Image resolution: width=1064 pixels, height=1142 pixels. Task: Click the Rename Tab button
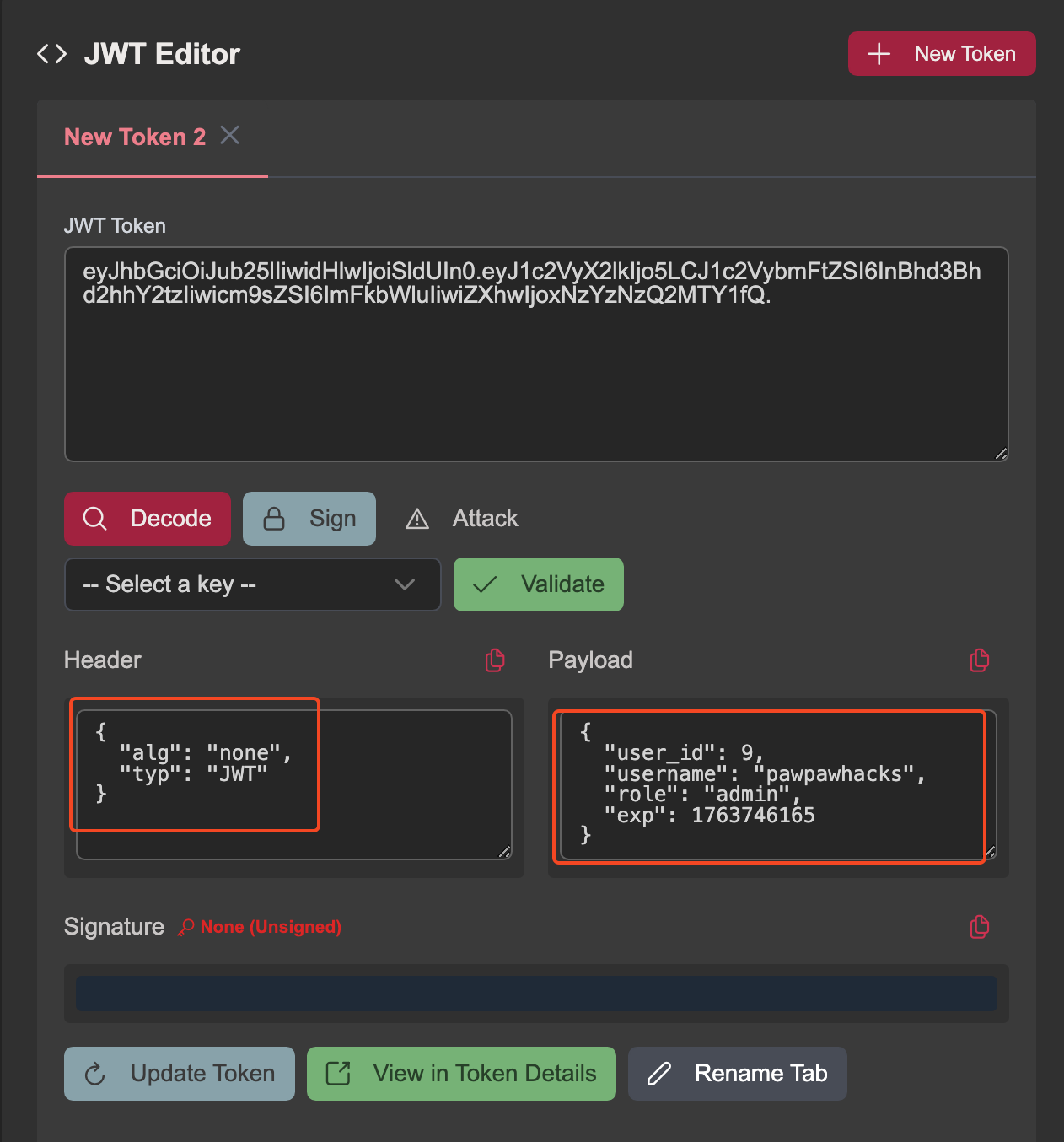[737, 1074]
